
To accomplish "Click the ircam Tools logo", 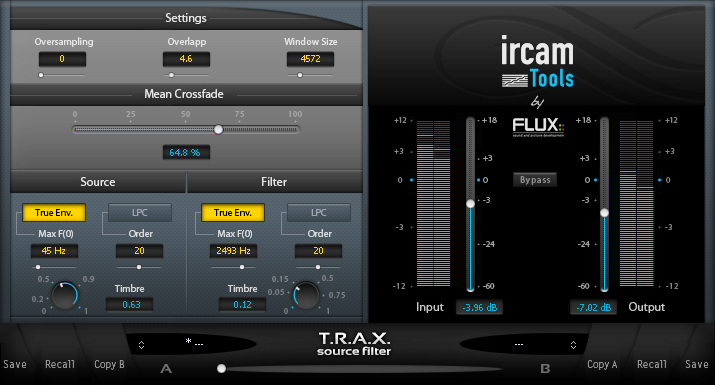I will 537,62.
